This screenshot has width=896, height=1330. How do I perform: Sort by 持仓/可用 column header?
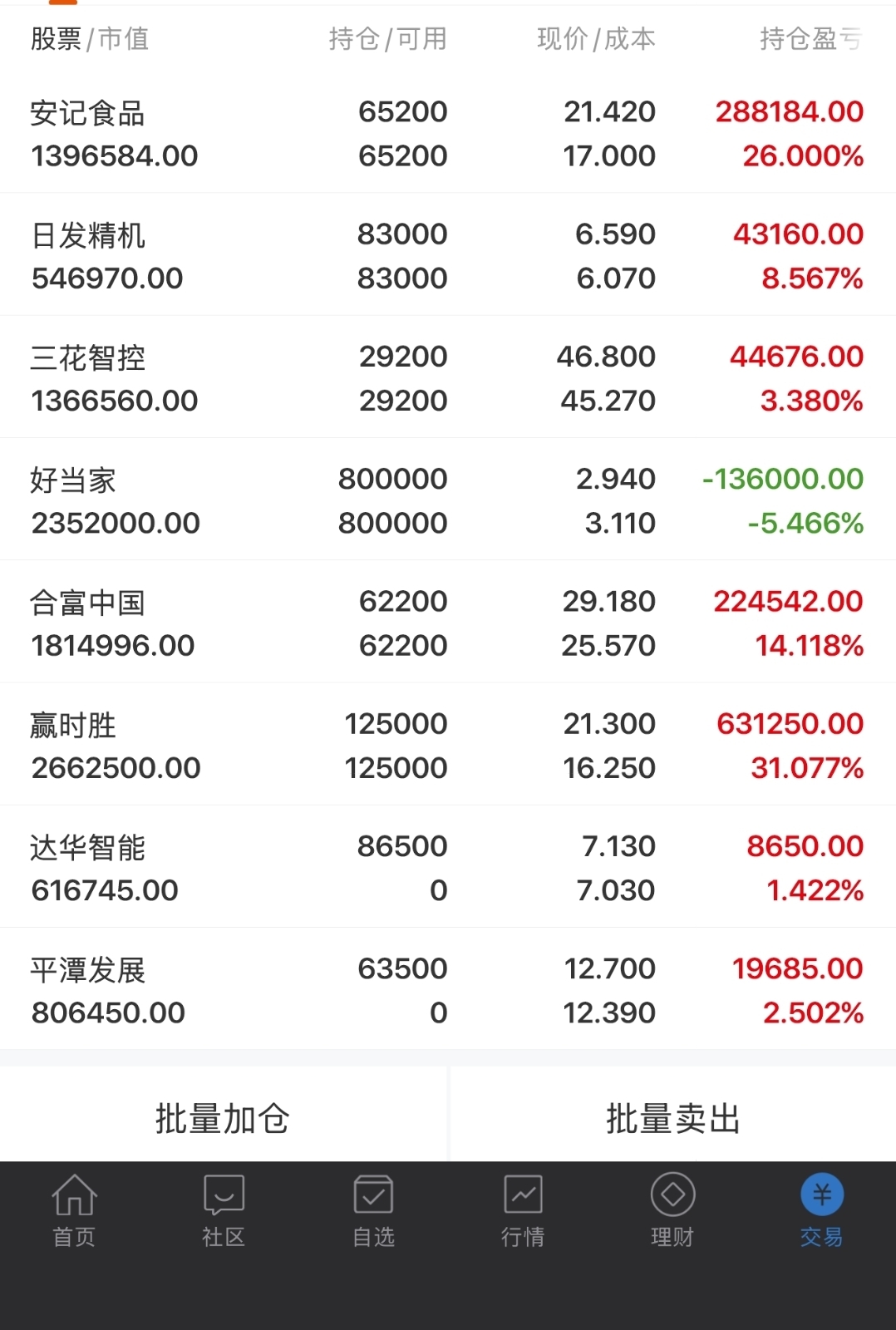387,38
